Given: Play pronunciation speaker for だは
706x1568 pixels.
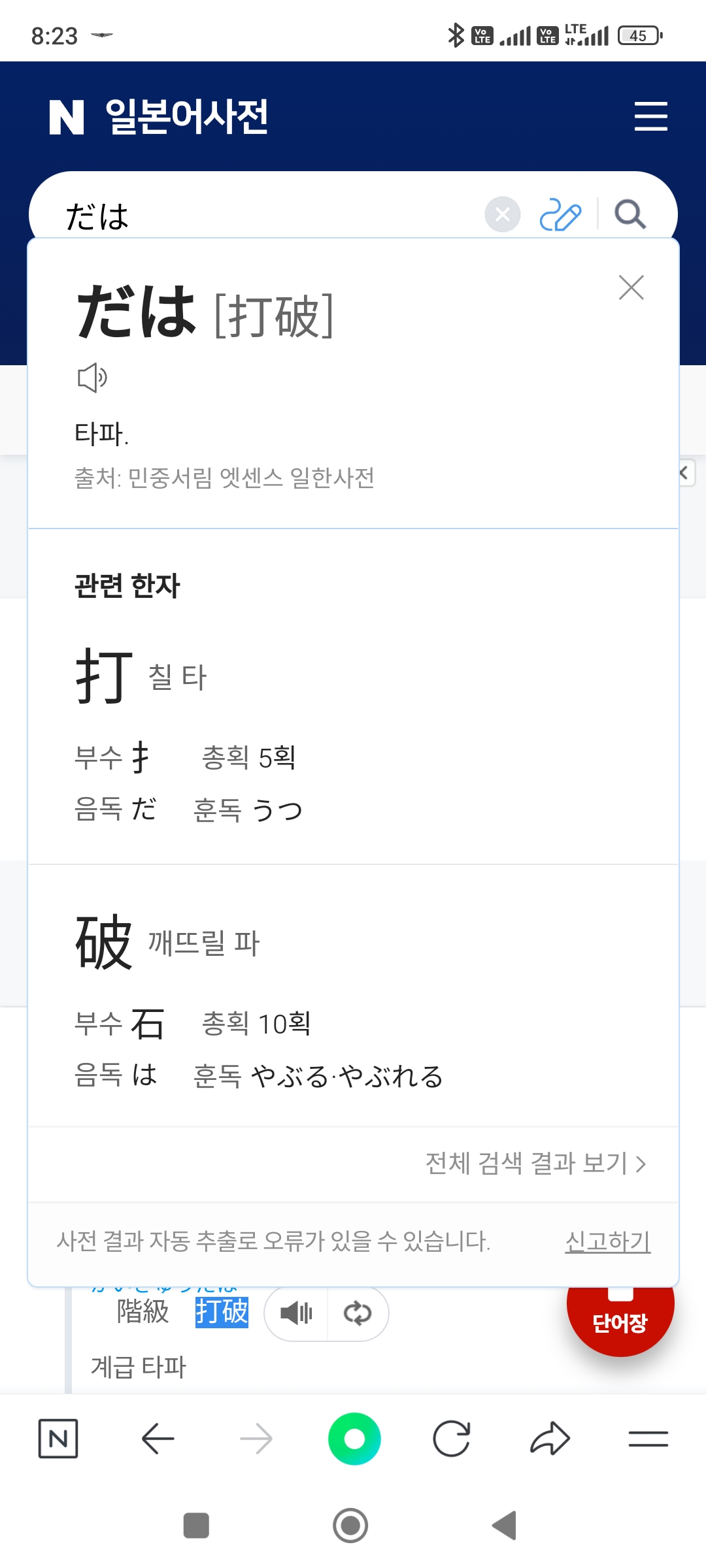Looking at the screenshot, I should click(x=92, y=378).
